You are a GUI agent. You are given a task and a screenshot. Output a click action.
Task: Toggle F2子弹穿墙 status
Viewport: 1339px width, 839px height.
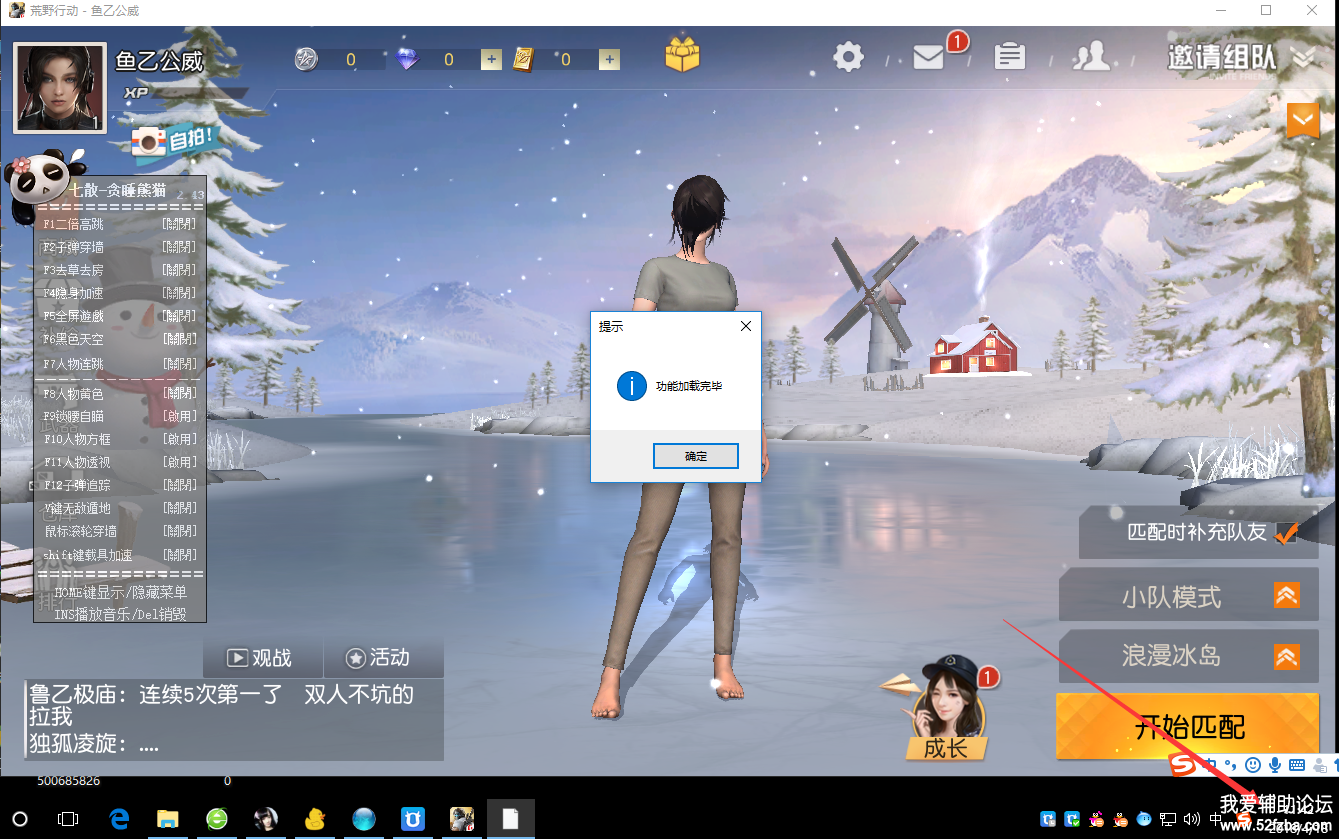[x=180, y=247]
